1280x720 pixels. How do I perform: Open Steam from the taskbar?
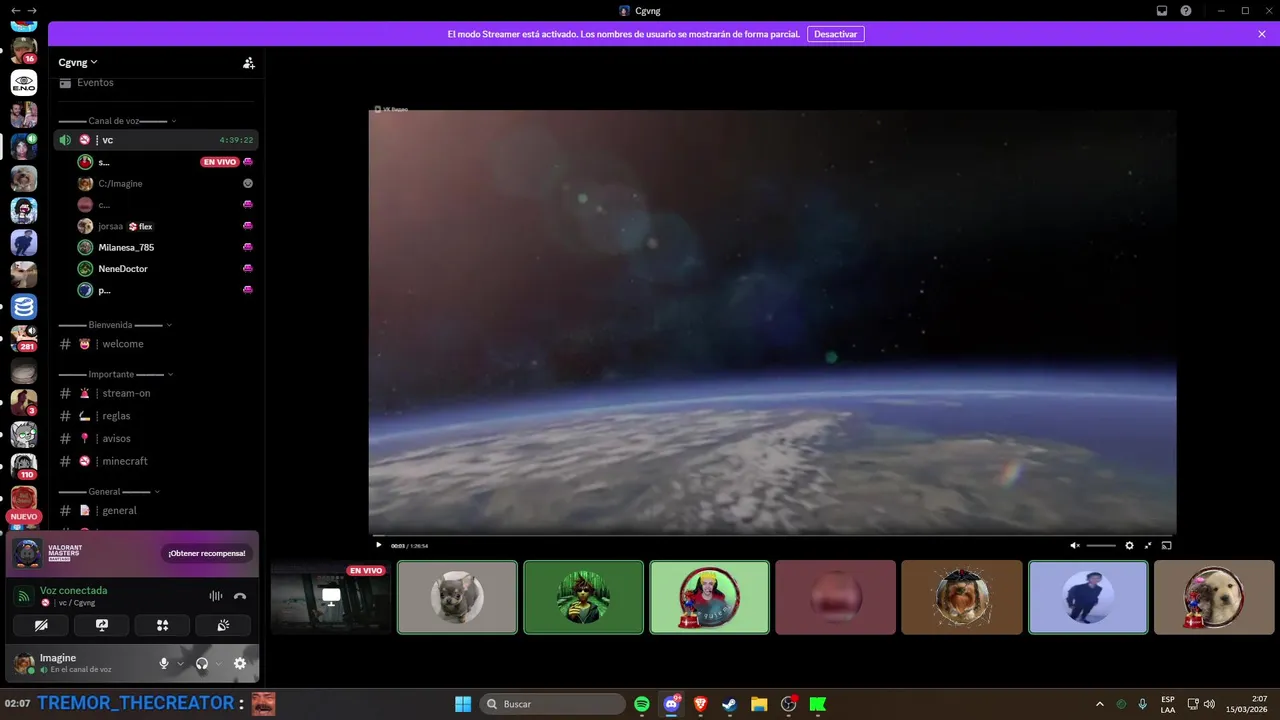tap(729, 704)
